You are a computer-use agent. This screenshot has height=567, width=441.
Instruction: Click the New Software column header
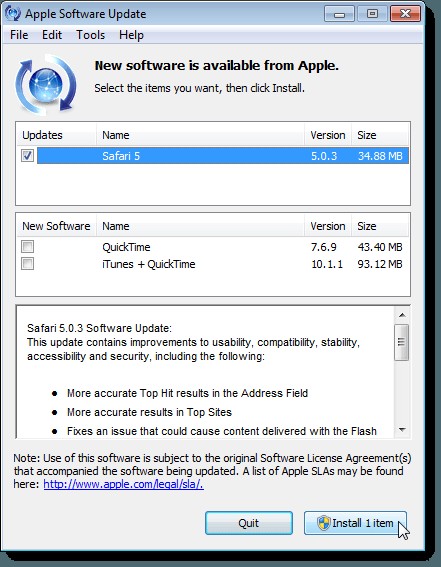57,226
